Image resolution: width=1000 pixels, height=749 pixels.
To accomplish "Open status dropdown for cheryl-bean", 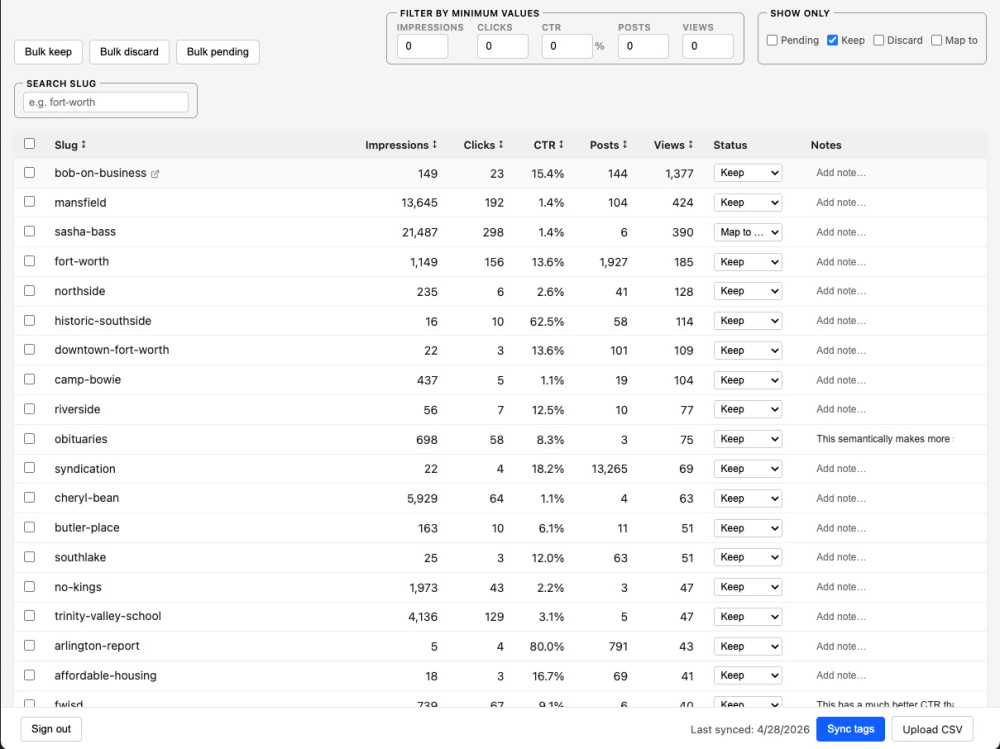I will pos(747,498).
